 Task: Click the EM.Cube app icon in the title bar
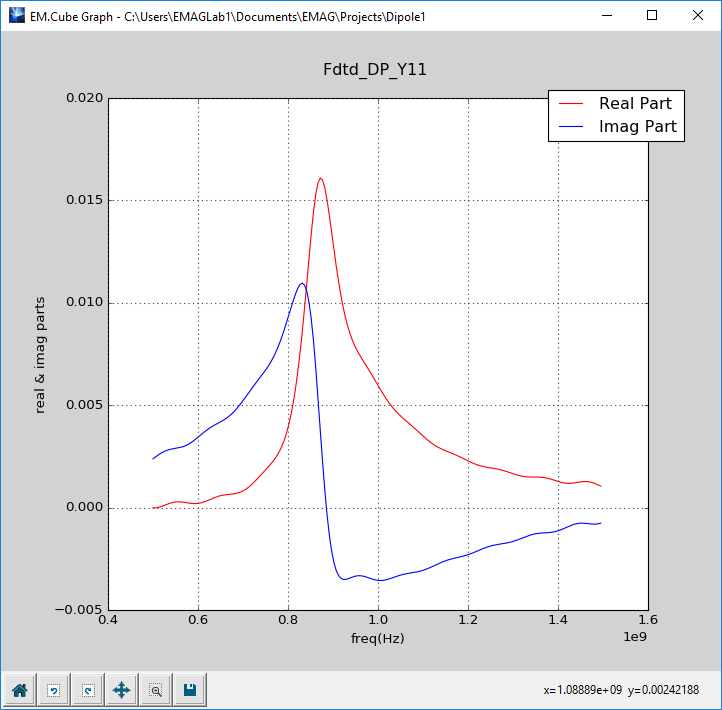coord(15,16)
